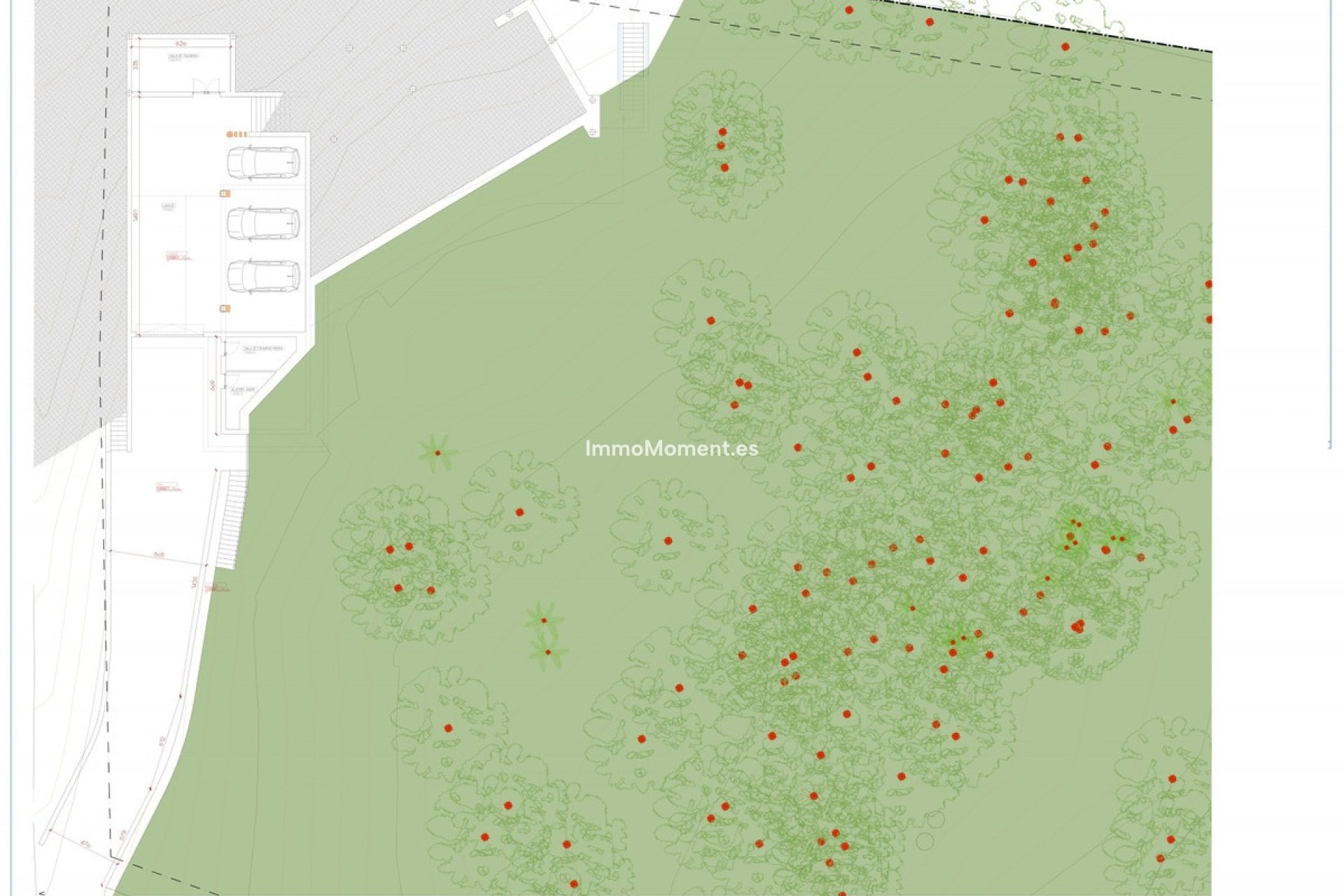Select the upper palm of the stacked pair
This screenshot has width=1344, height=896.
click(544, 619)
